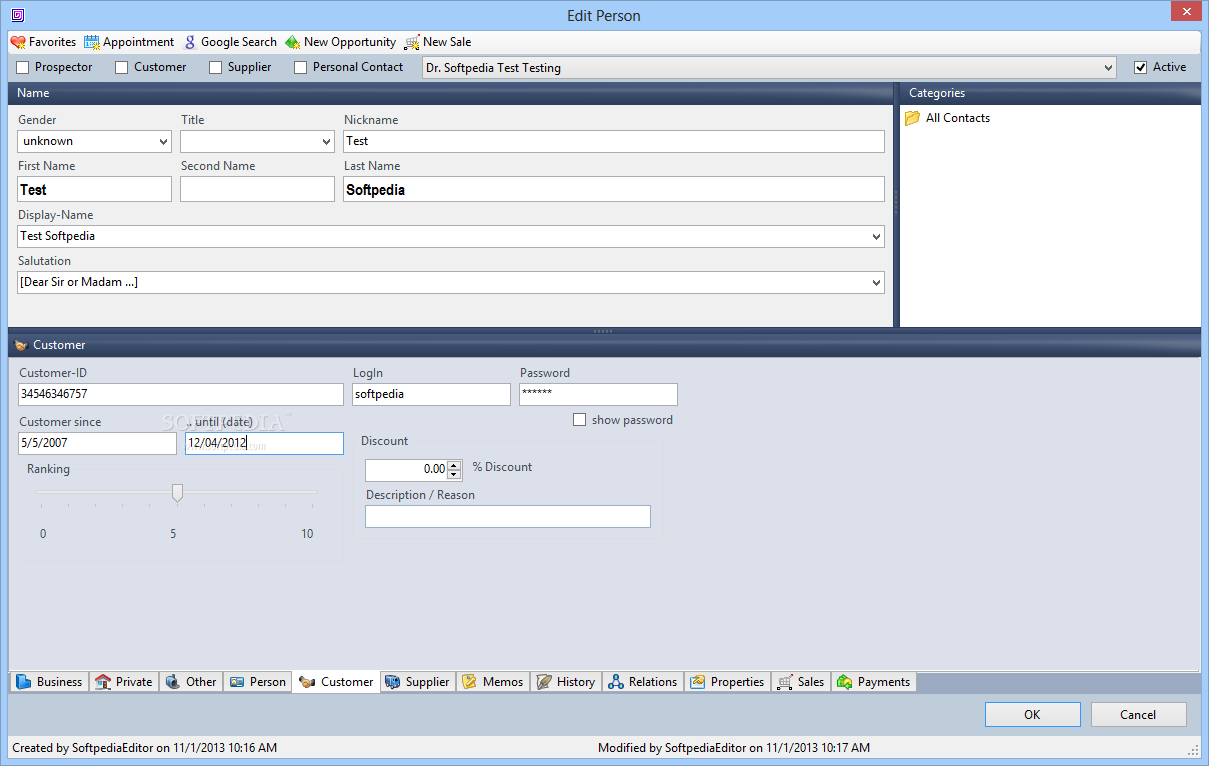Enable the show password checkbox
This screenshot has height=766, width=1209.
(579, 420)
